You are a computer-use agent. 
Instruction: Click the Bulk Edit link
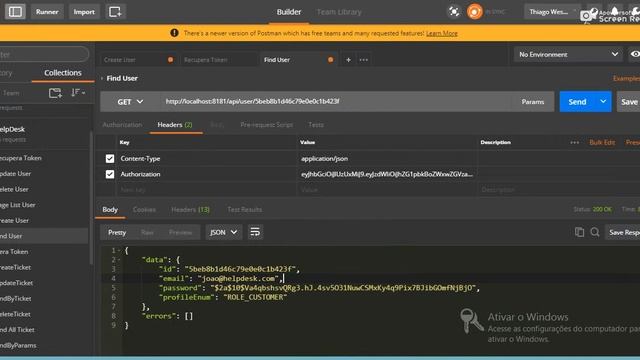pos(602,142)
